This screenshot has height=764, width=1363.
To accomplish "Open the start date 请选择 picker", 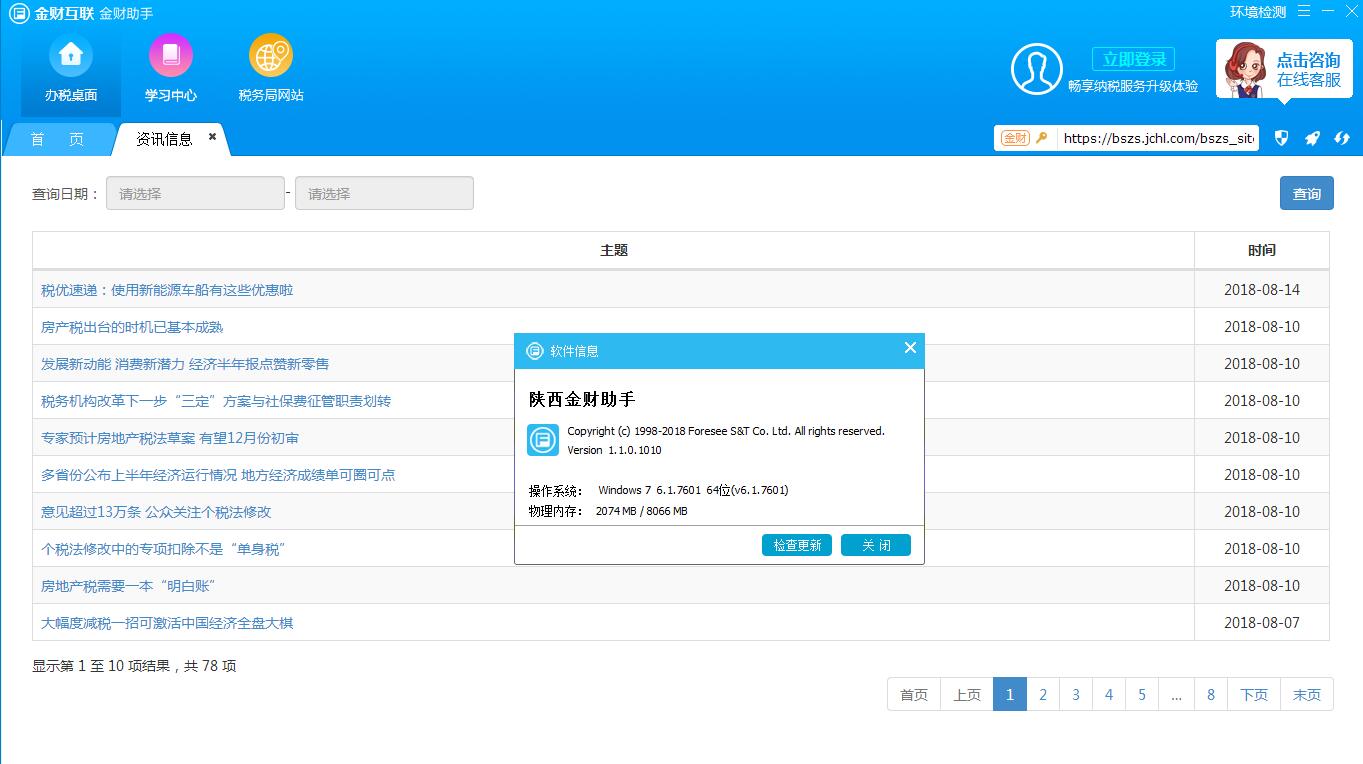I will point(195,193).
